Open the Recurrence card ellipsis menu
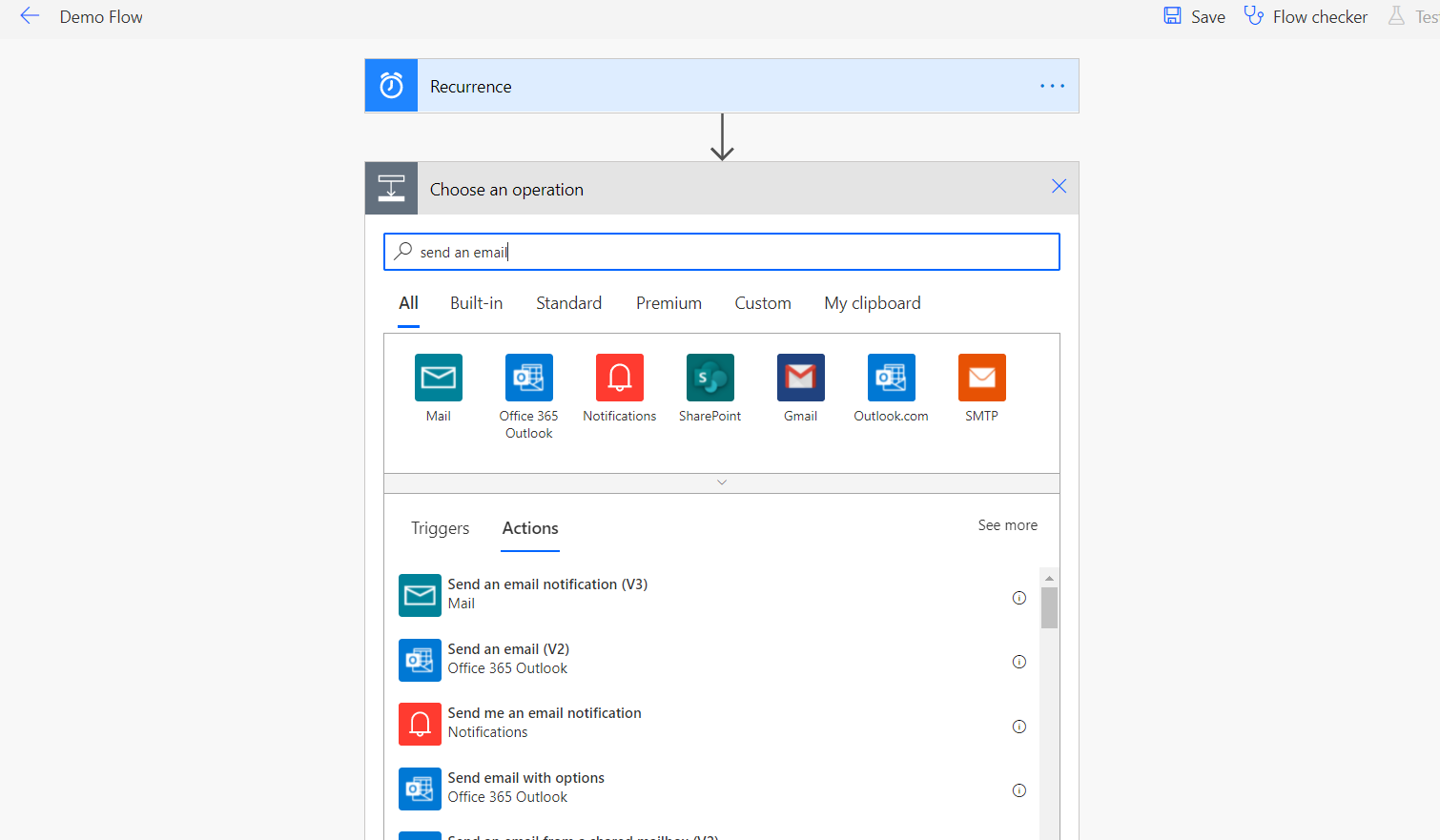This screenshot has height=840, width=1440. coord(1052,85)
